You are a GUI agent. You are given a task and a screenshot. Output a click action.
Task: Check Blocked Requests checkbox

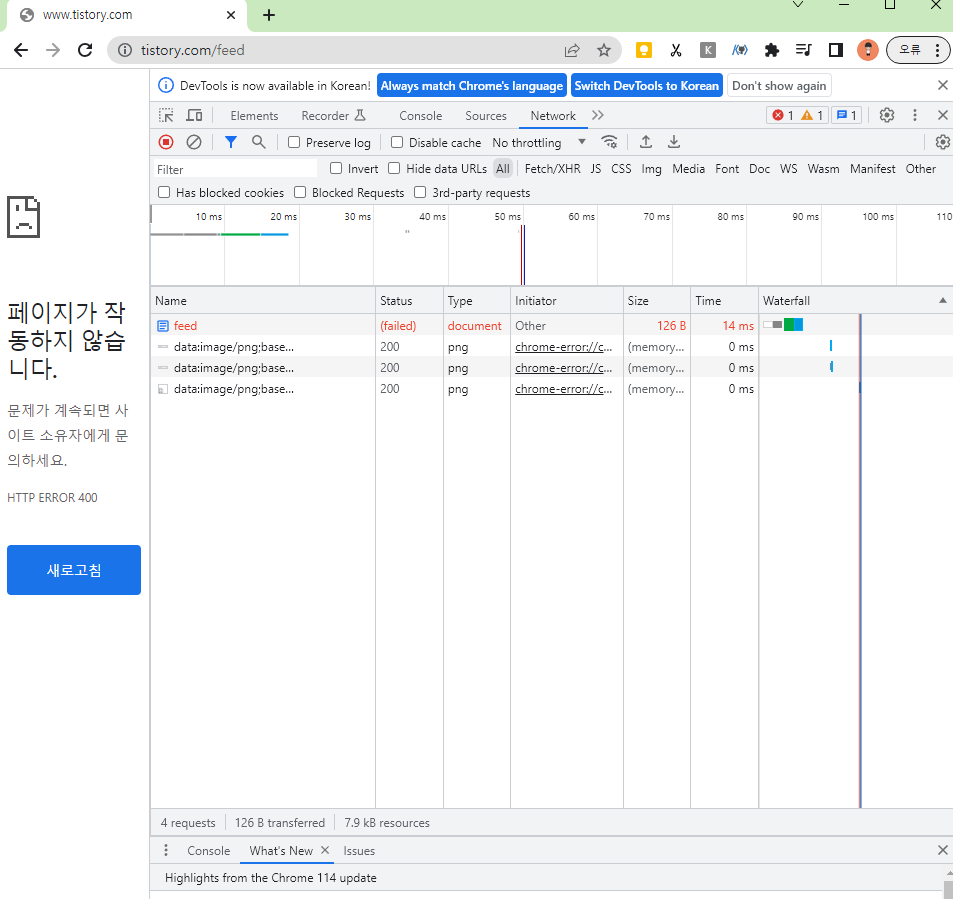(300, 193)
